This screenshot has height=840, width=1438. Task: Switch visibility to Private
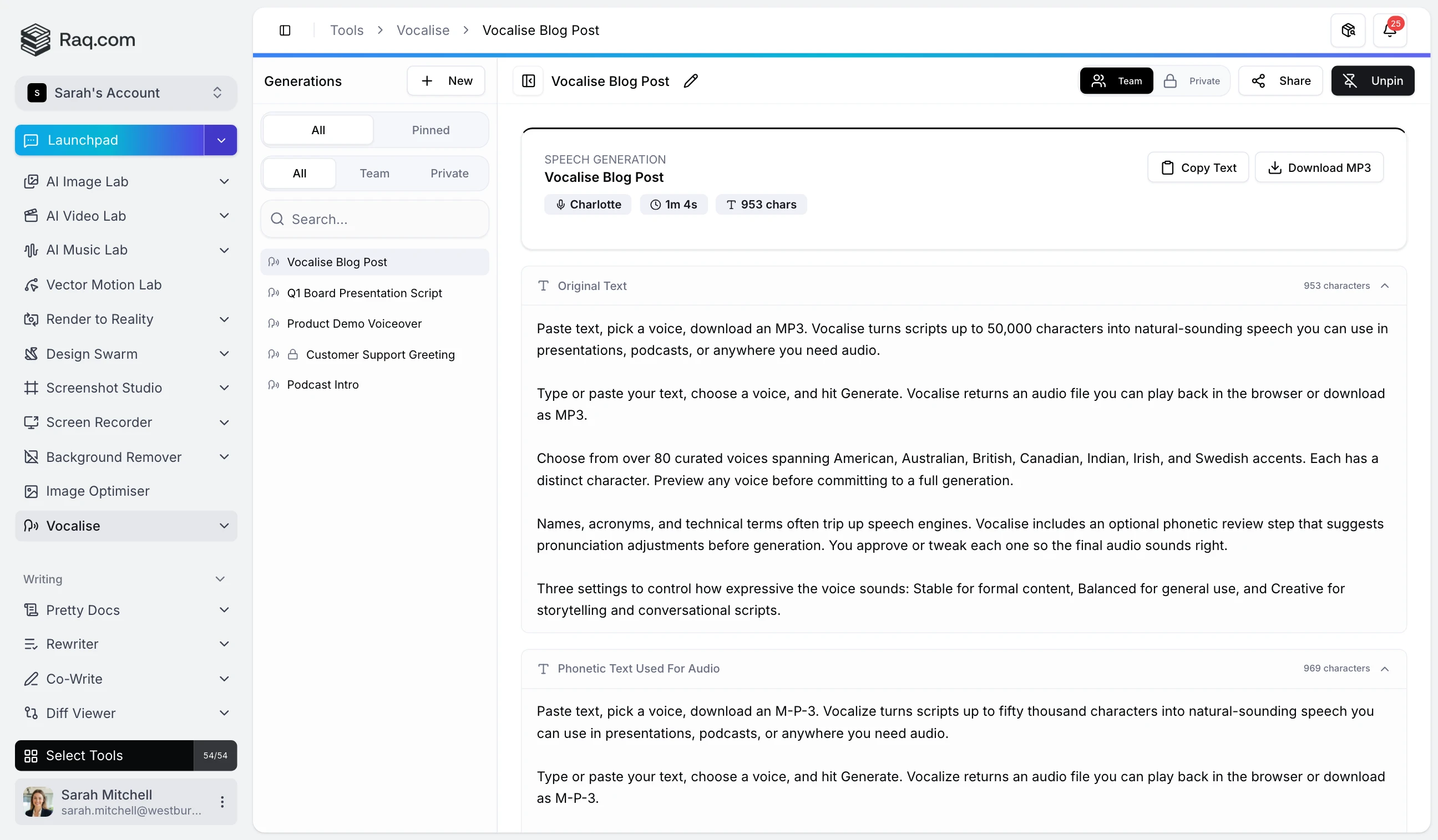1192,81
